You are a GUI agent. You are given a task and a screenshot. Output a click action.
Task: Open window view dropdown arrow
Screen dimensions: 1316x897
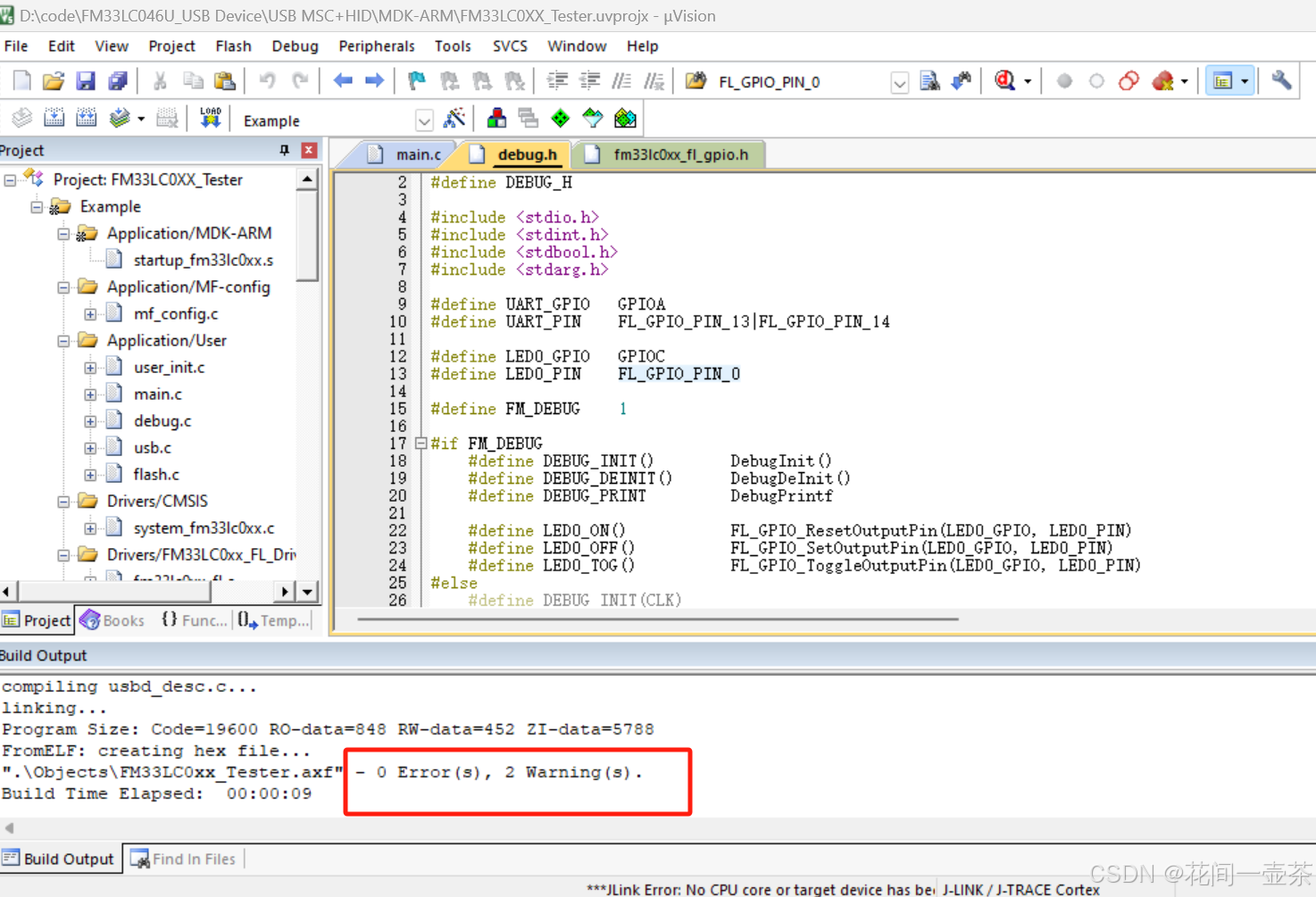point(1245,81)
